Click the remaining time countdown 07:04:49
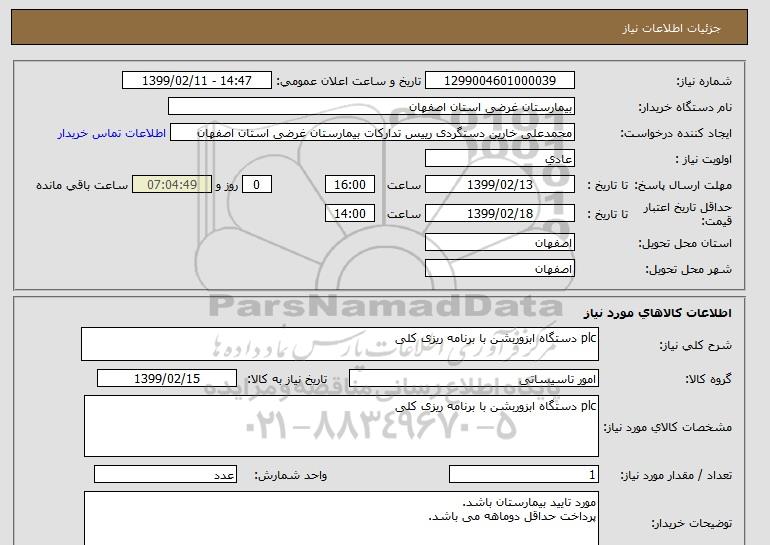This screenshot has width=770, height=545. [172, 185]
